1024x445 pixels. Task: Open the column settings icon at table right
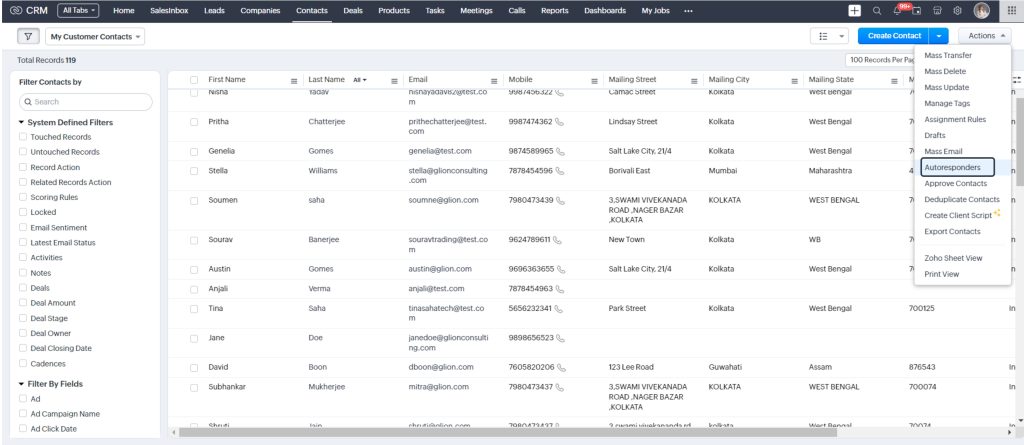click(1017, 80)
